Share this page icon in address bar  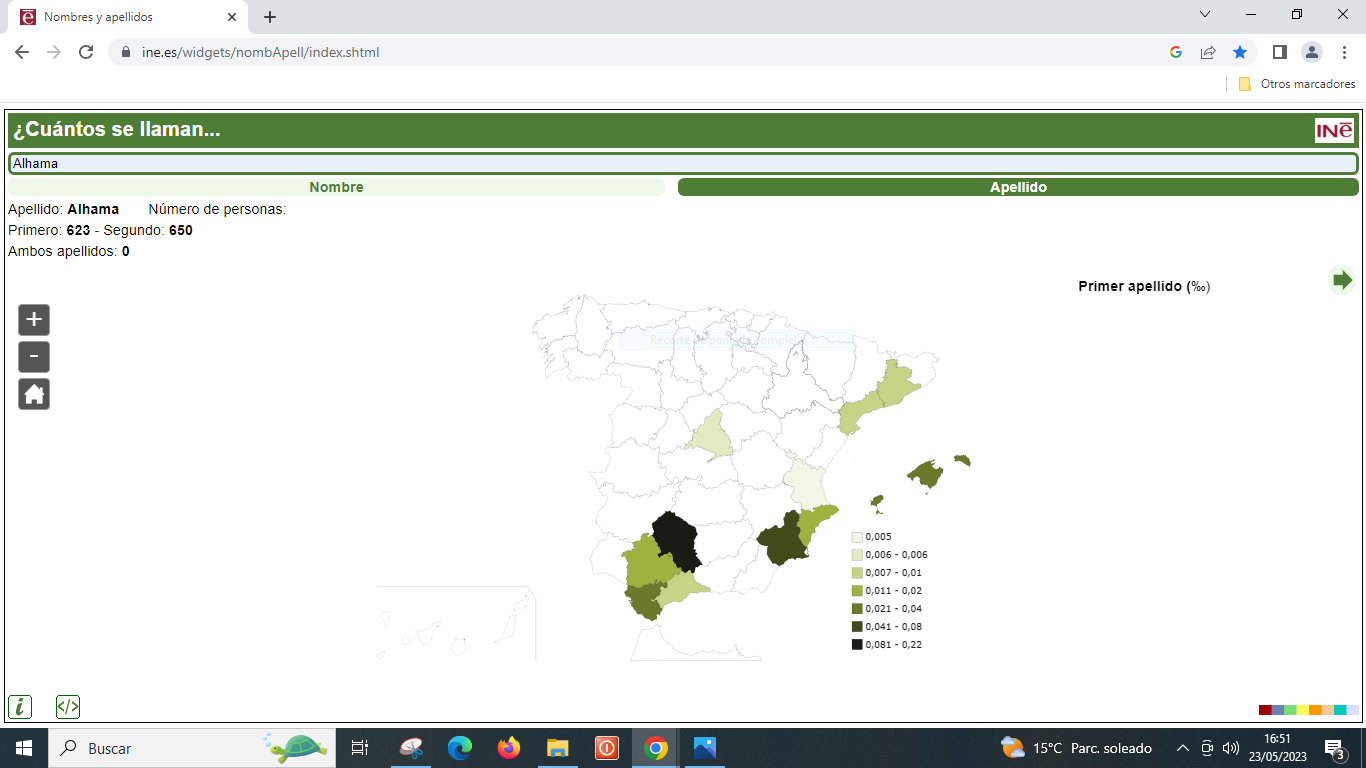tap(1208, 52)
